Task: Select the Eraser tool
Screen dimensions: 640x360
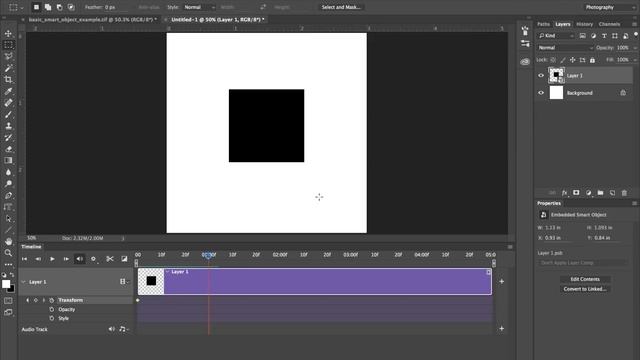Action: coord(8,149)
